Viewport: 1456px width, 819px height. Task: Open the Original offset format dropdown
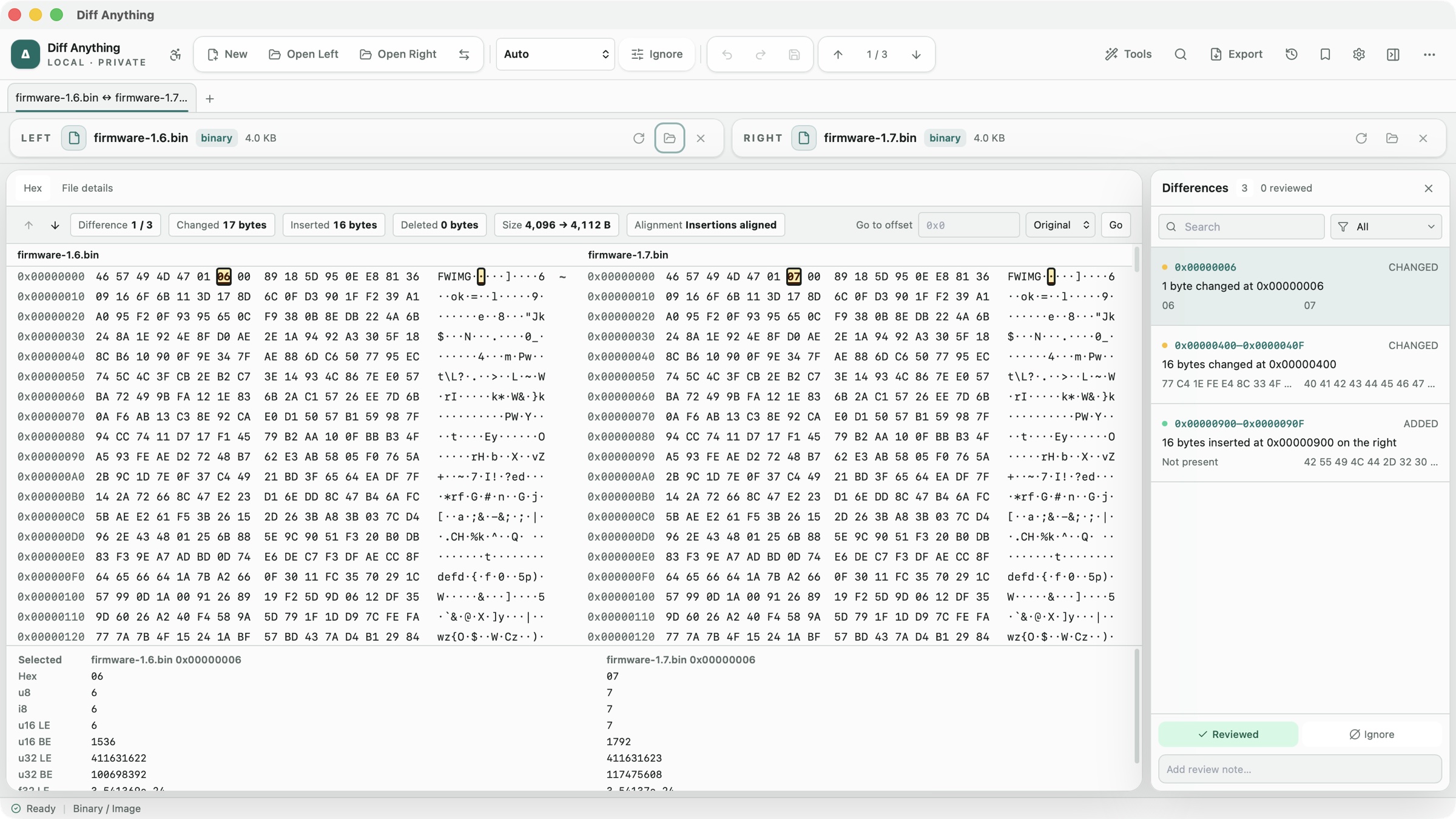[1060, 225]
